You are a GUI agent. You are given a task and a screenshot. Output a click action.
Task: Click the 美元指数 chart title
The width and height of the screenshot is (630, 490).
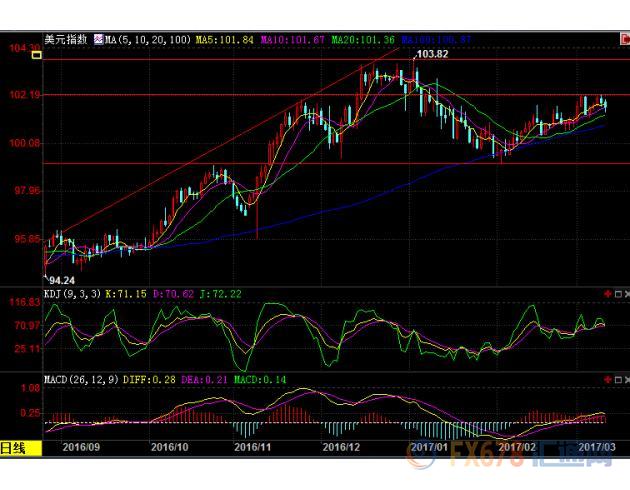(x=68, y=40)
